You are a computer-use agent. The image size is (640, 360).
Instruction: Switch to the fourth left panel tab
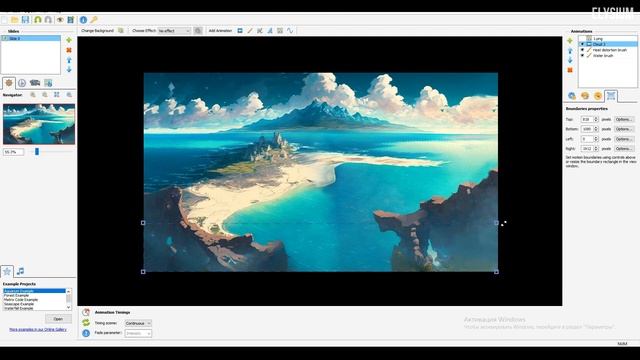point(48,83)
